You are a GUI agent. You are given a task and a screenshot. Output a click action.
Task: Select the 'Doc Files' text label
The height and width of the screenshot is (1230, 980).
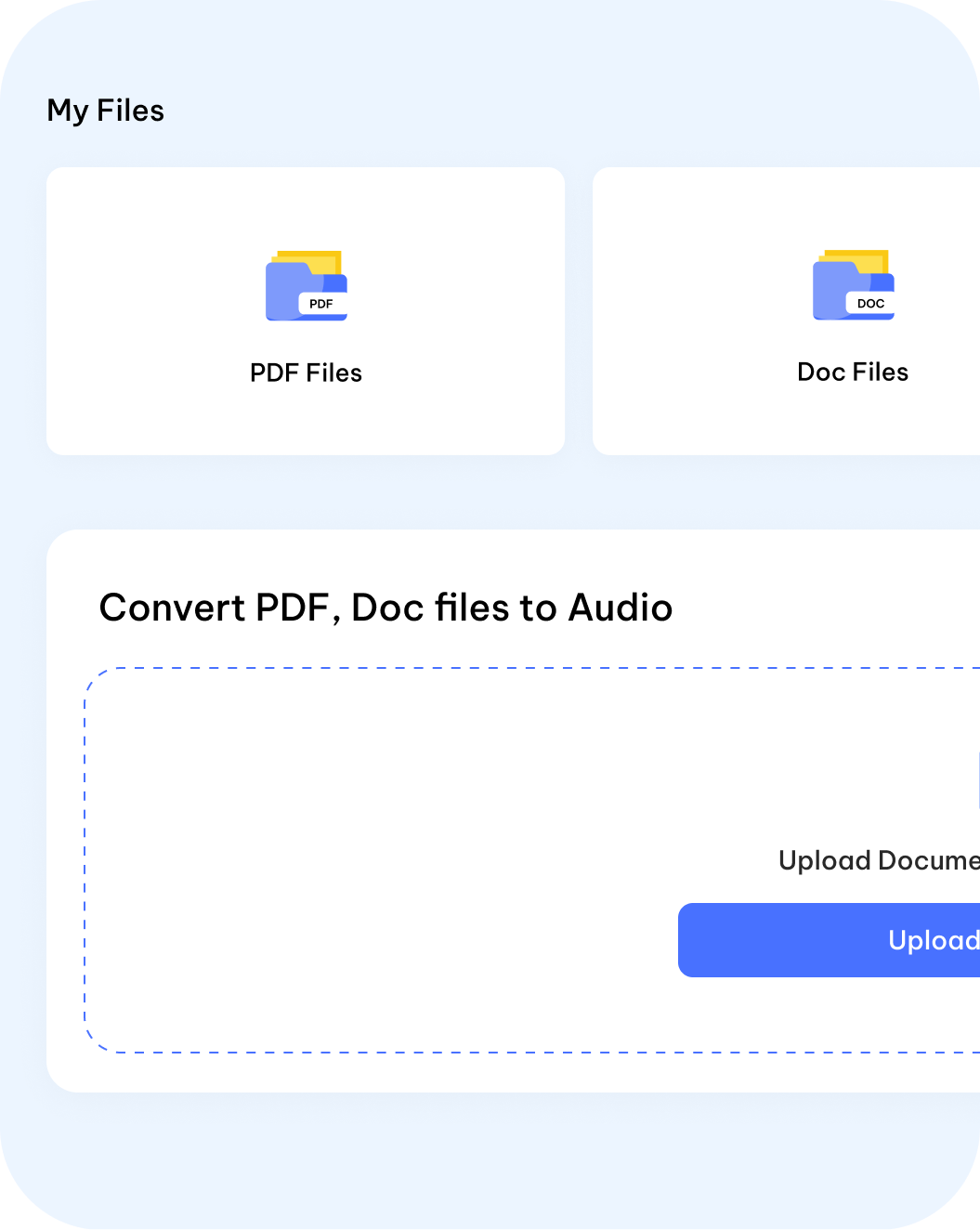pyautogui.click(x=853, y=372)
